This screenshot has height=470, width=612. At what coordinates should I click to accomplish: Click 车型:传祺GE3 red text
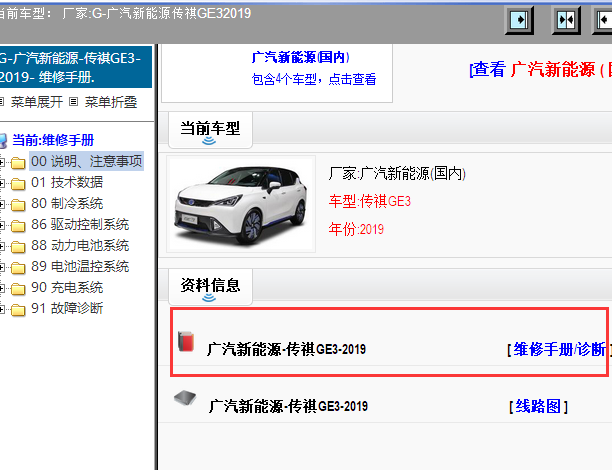click(370, 201)
